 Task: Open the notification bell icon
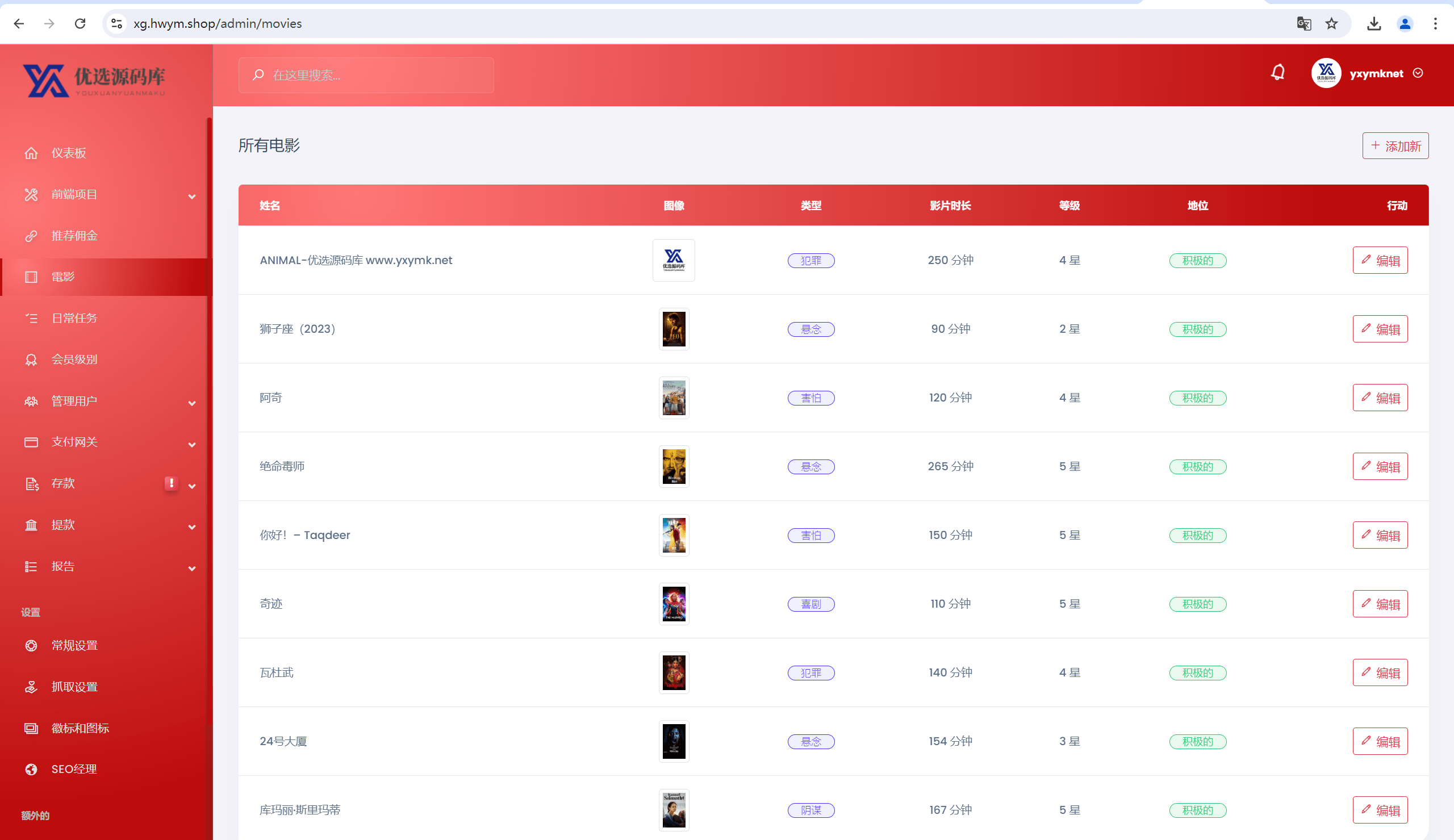tap(1277, 73)
